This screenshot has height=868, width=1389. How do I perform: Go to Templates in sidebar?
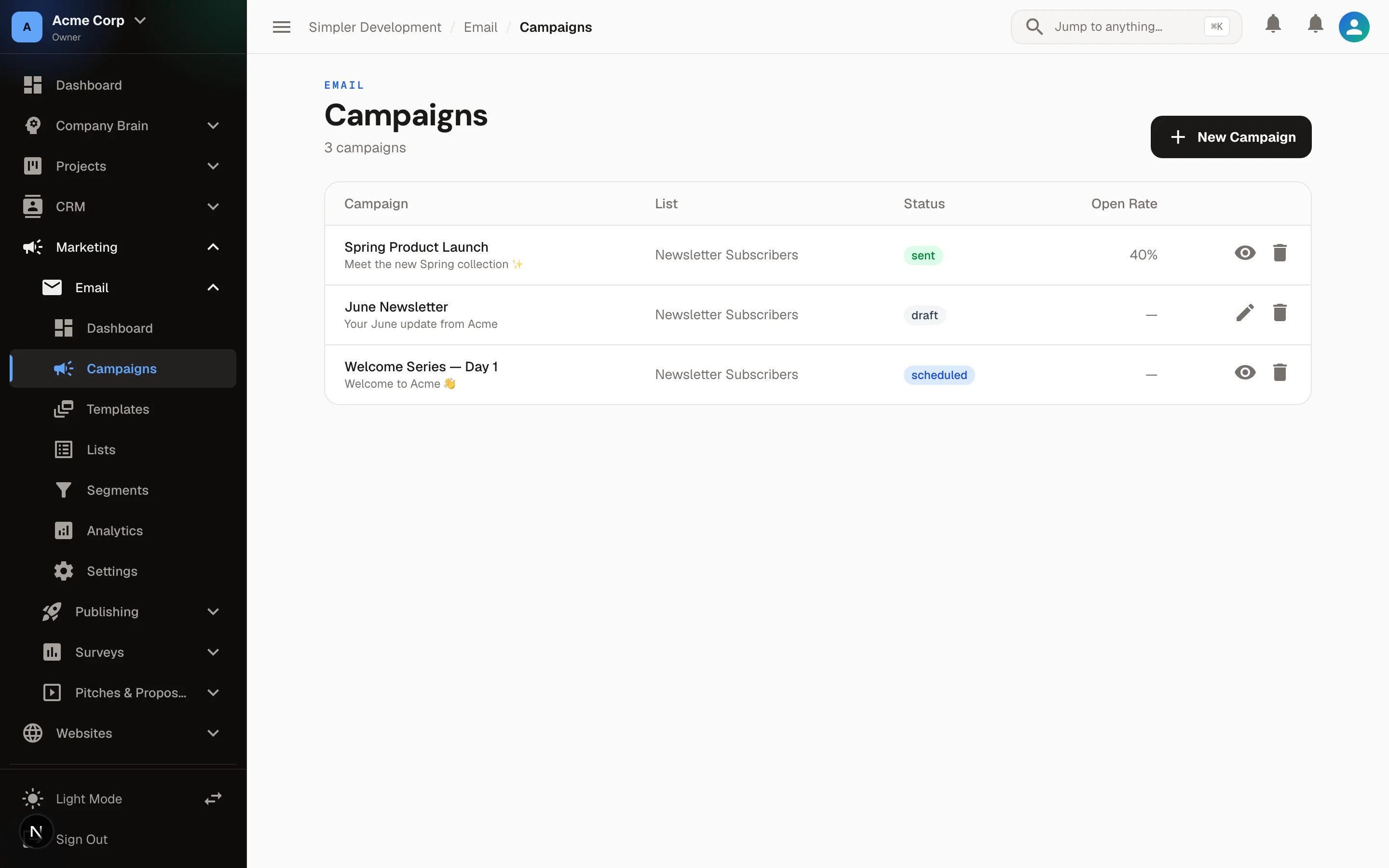point(123,409)
